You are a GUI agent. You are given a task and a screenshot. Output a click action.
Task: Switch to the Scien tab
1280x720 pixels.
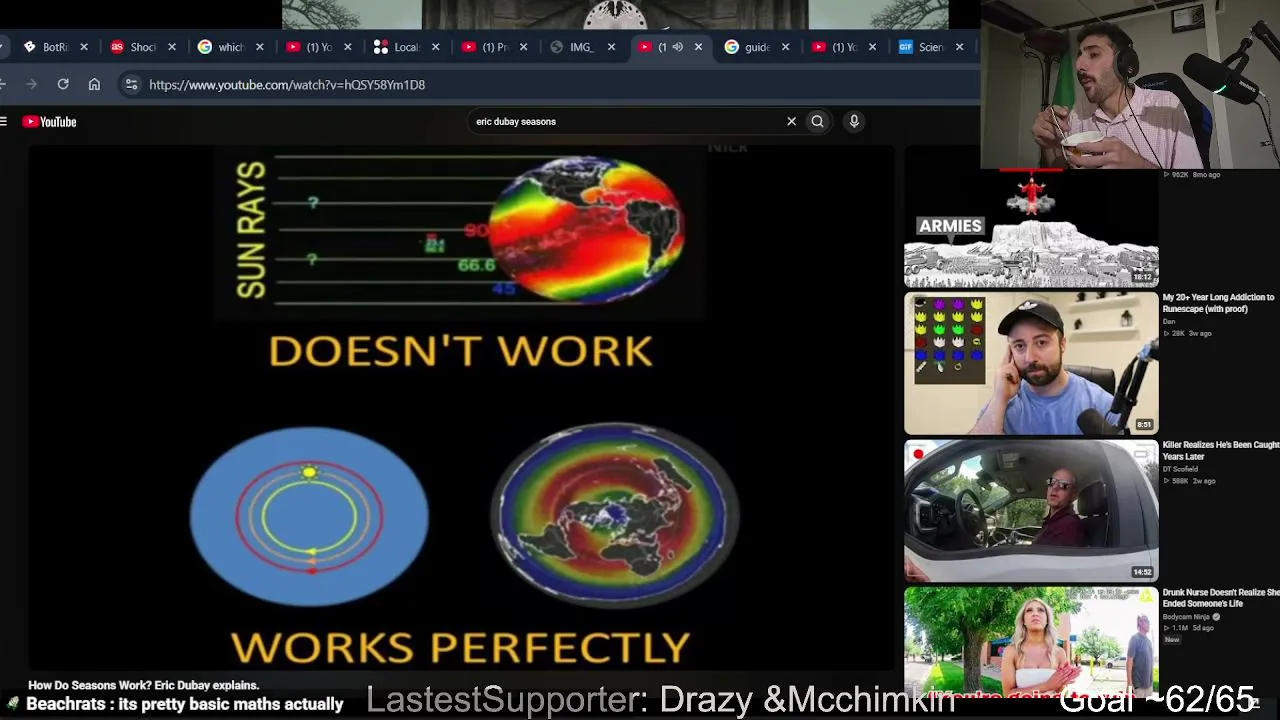pos(930,47)
